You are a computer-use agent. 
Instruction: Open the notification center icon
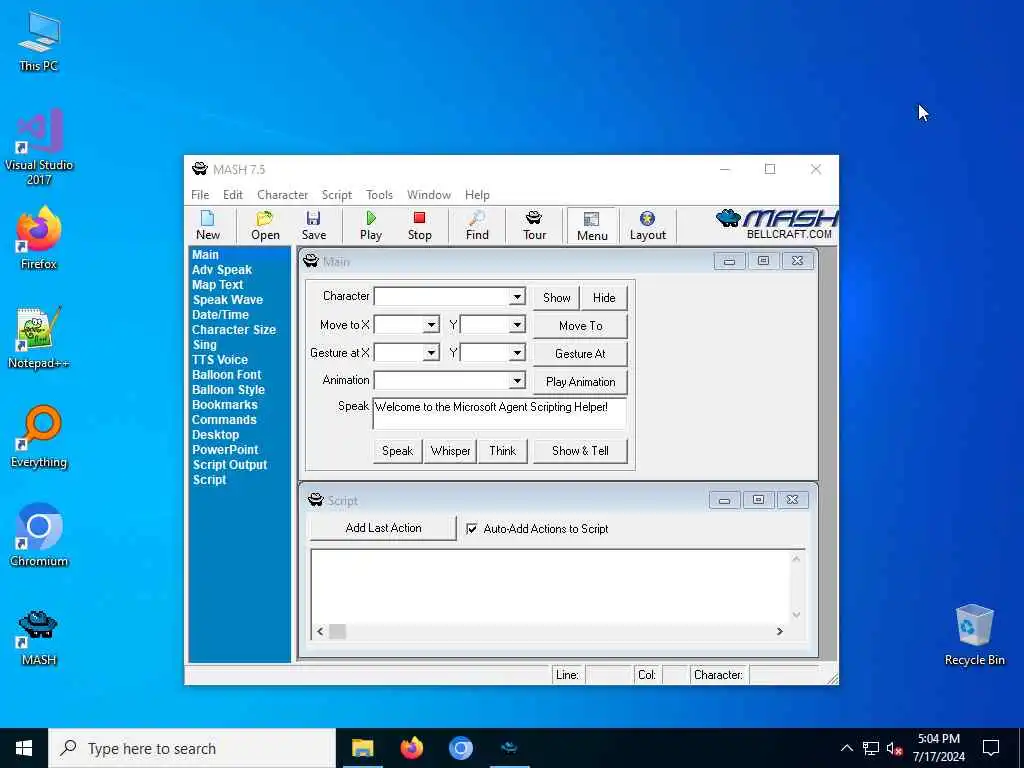[991, 748]
